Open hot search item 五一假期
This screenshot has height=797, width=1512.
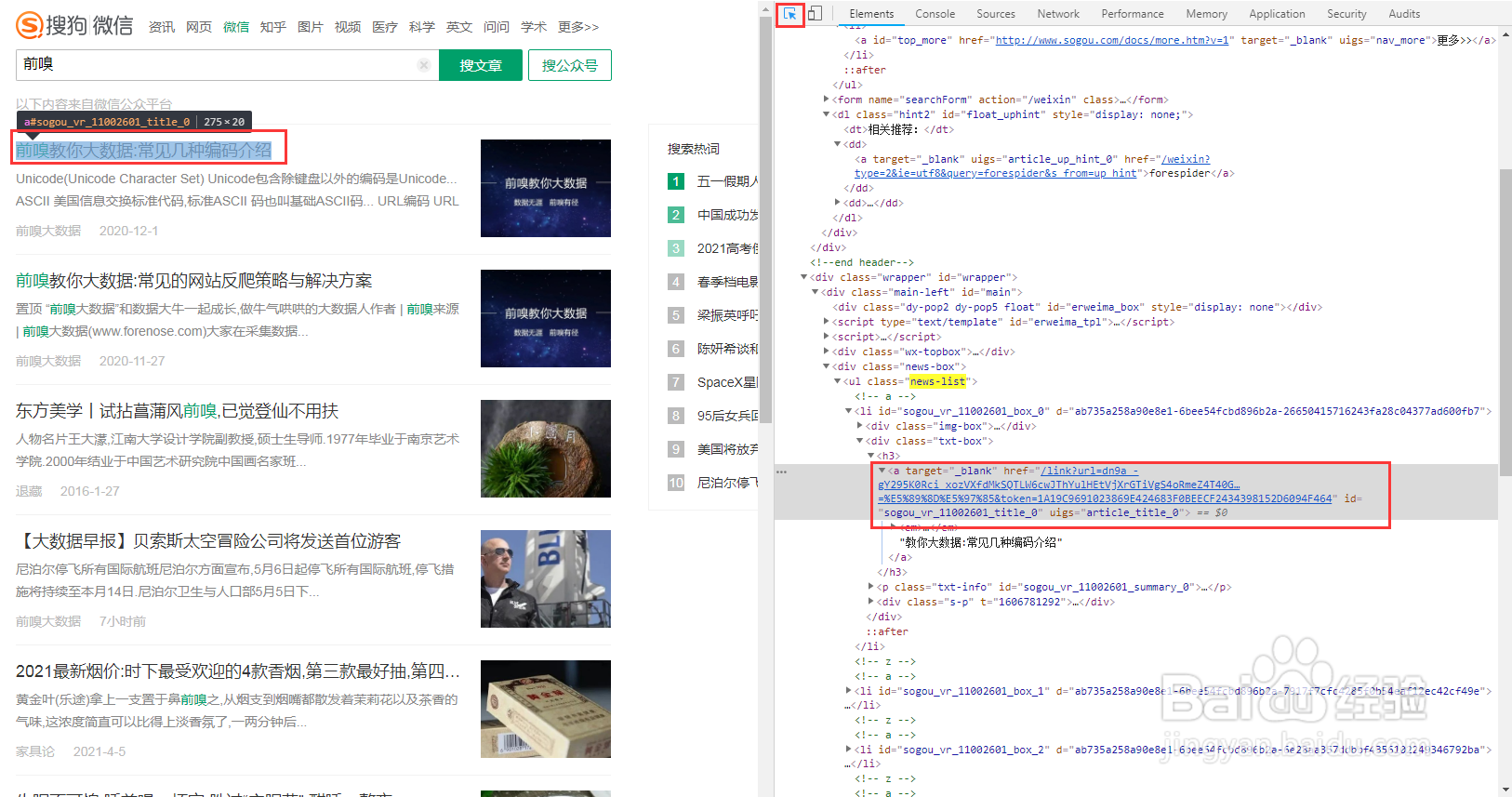[x=727, y=181]
